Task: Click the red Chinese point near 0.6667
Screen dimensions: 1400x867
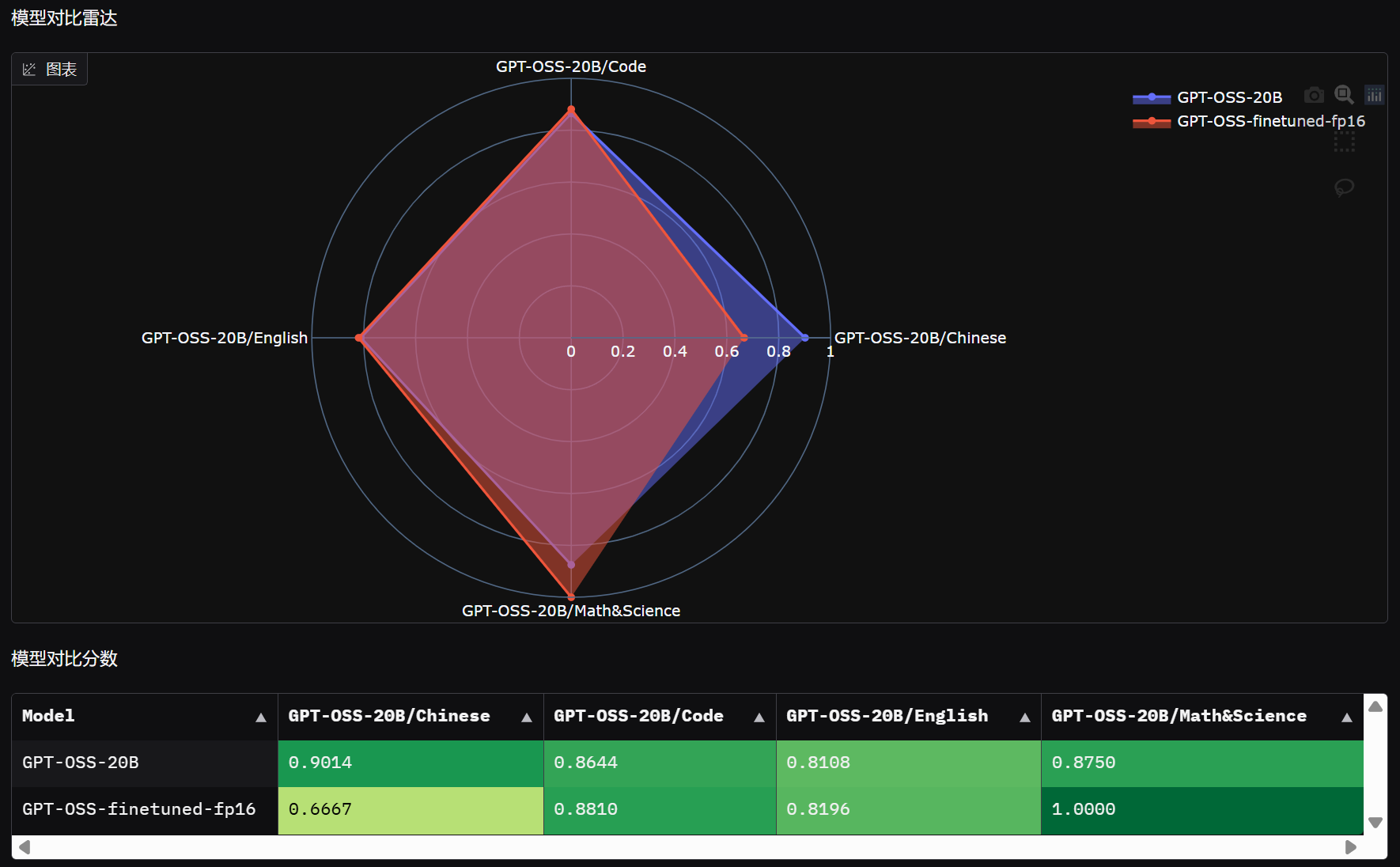Action: coord(744,338)
